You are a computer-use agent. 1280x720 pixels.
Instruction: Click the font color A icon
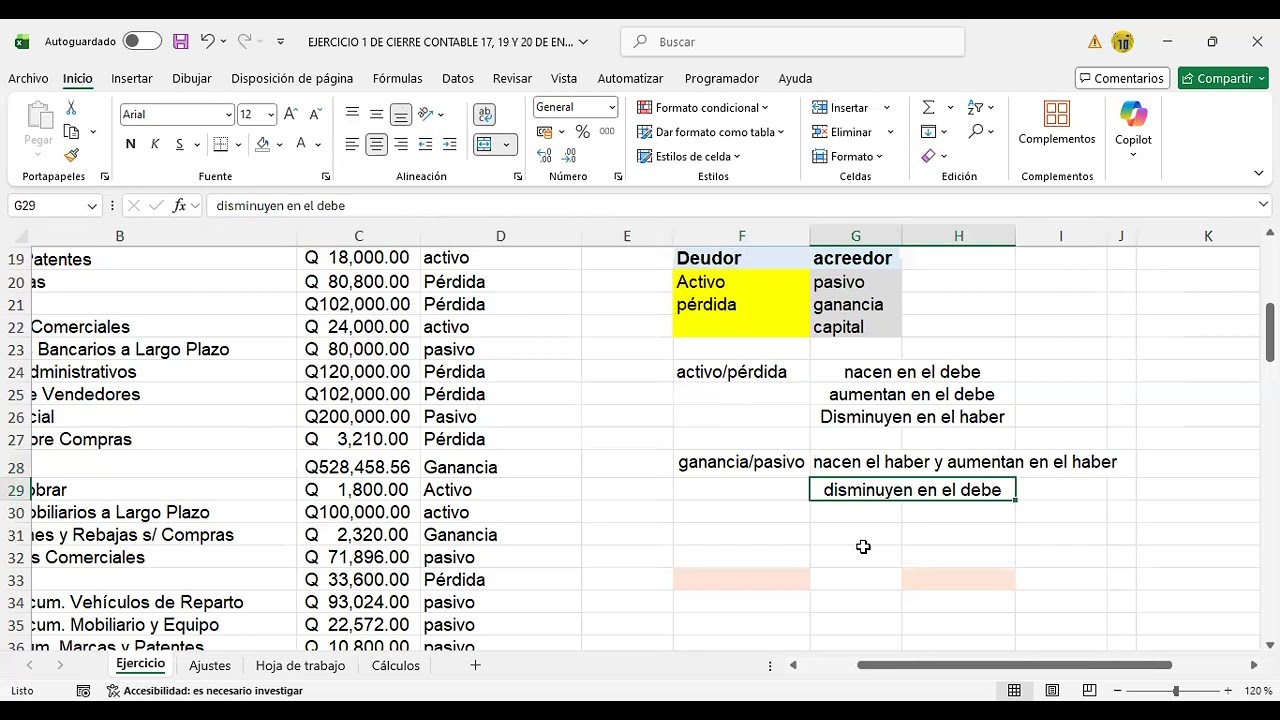click(x=301, y=144)
